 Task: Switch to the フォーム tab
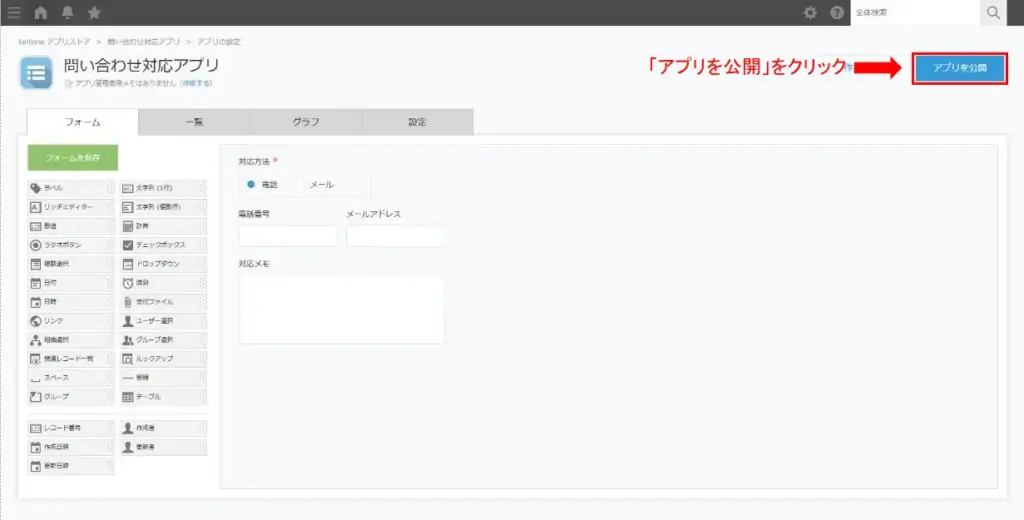(83, 122)
